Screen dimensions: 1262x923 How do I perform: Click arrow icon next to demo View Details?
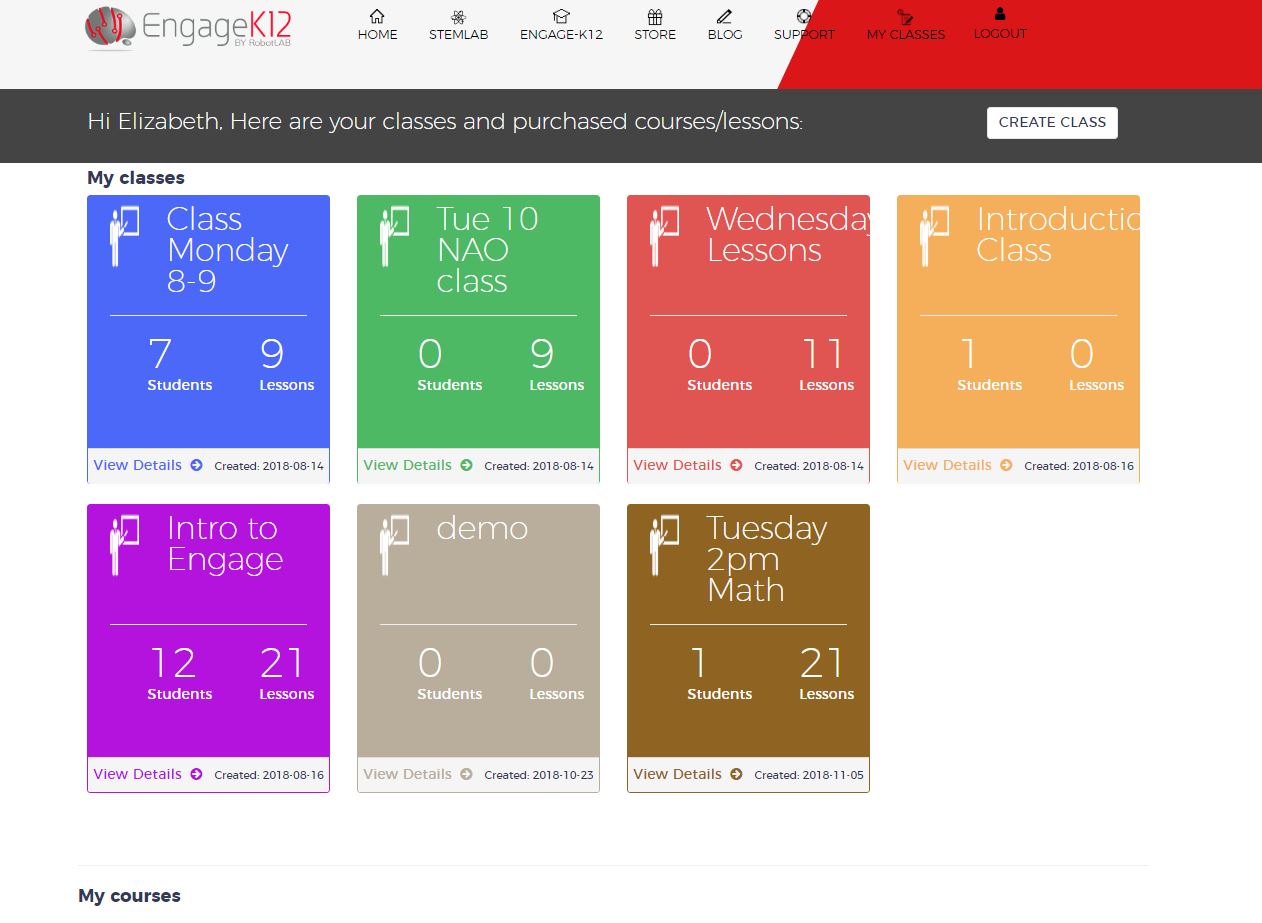pyautogui.click(x=466, y=774)
